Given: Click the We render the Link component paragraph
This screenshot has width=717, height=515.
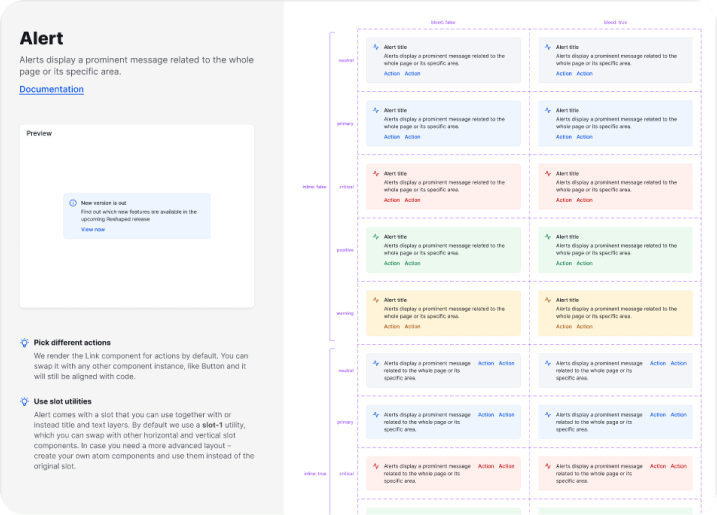Looking at the screenshot, I should click(141, 366).
